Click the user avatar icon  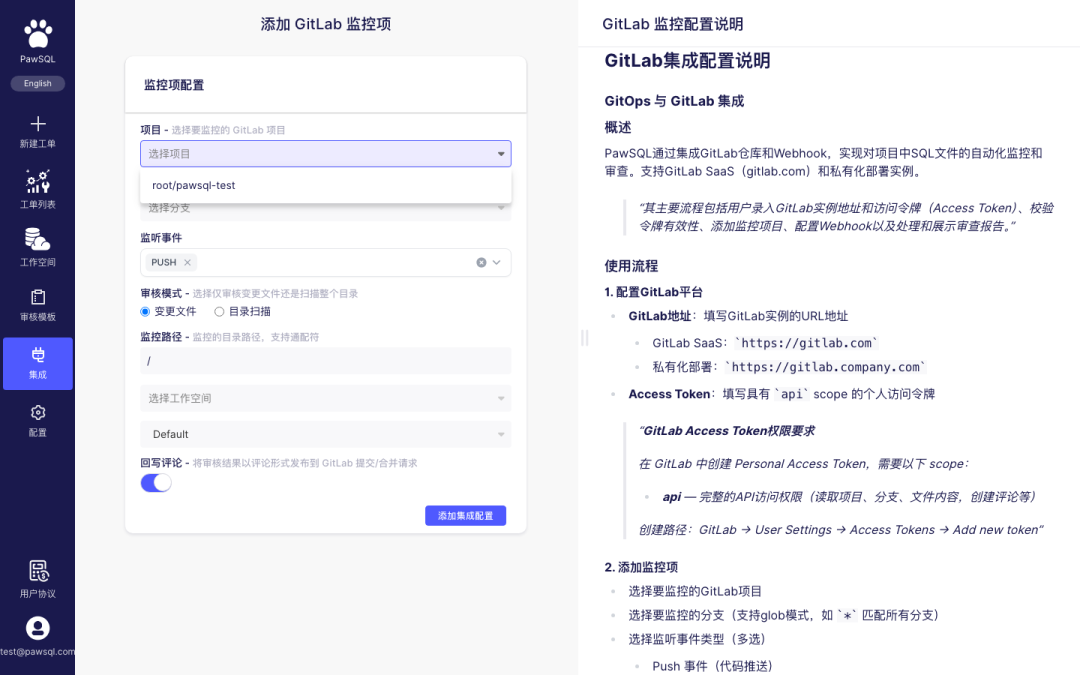[38, 628]
